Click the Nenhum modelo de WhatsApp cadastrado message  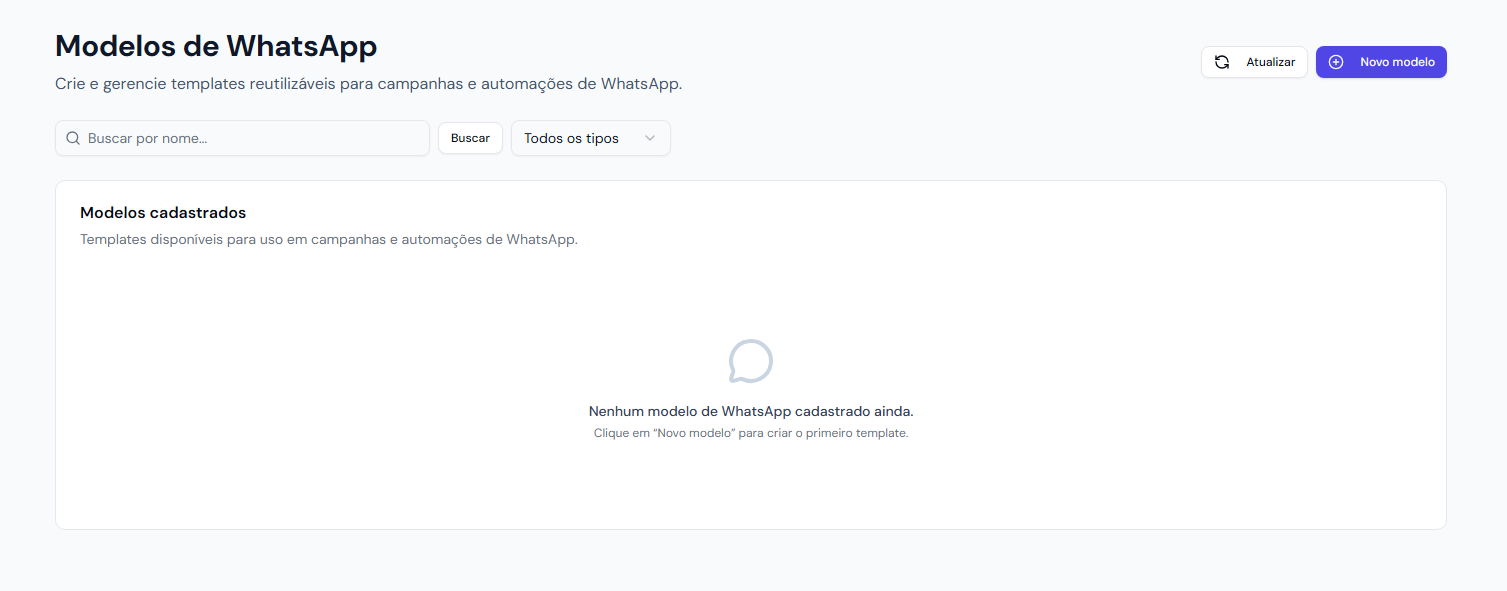(751, 411)
